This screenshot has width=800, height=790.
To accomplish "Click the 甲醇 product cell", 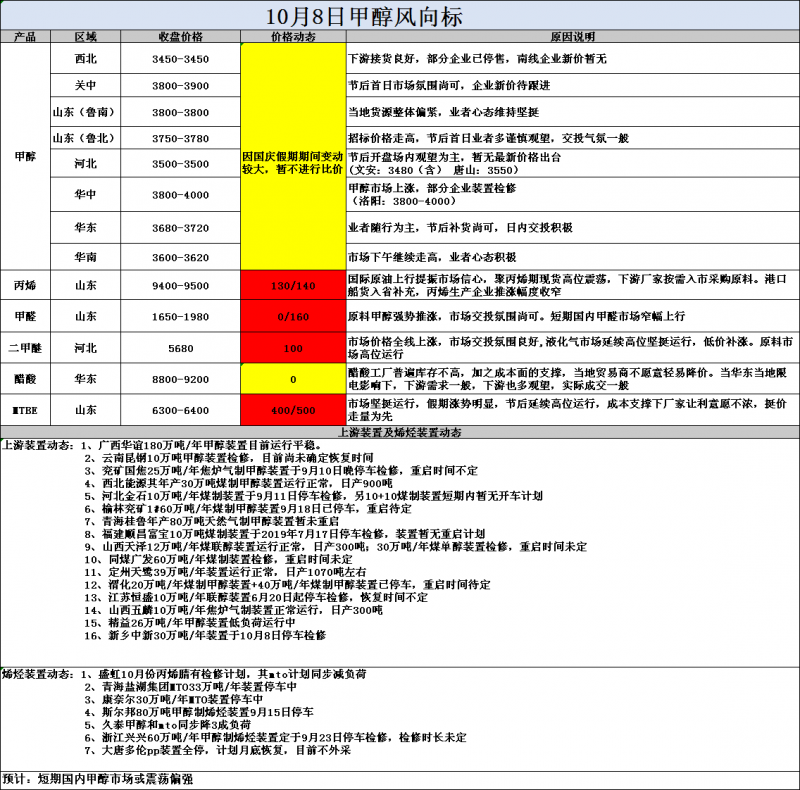I will tap(25, 157).
